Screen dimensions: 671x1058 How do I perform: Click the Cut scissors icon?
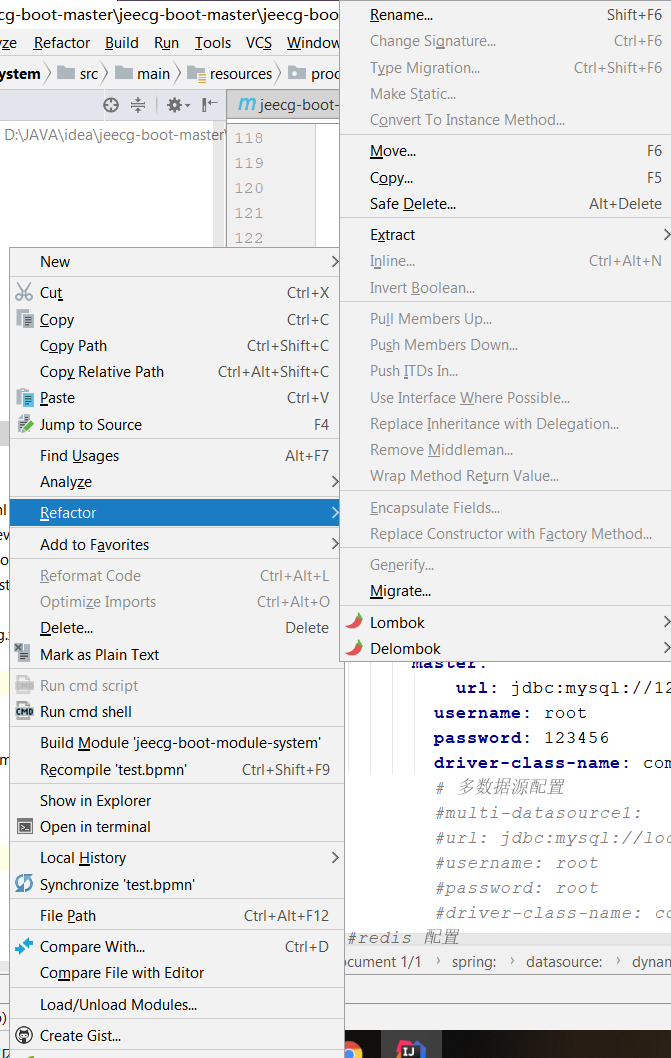point(24,292)
